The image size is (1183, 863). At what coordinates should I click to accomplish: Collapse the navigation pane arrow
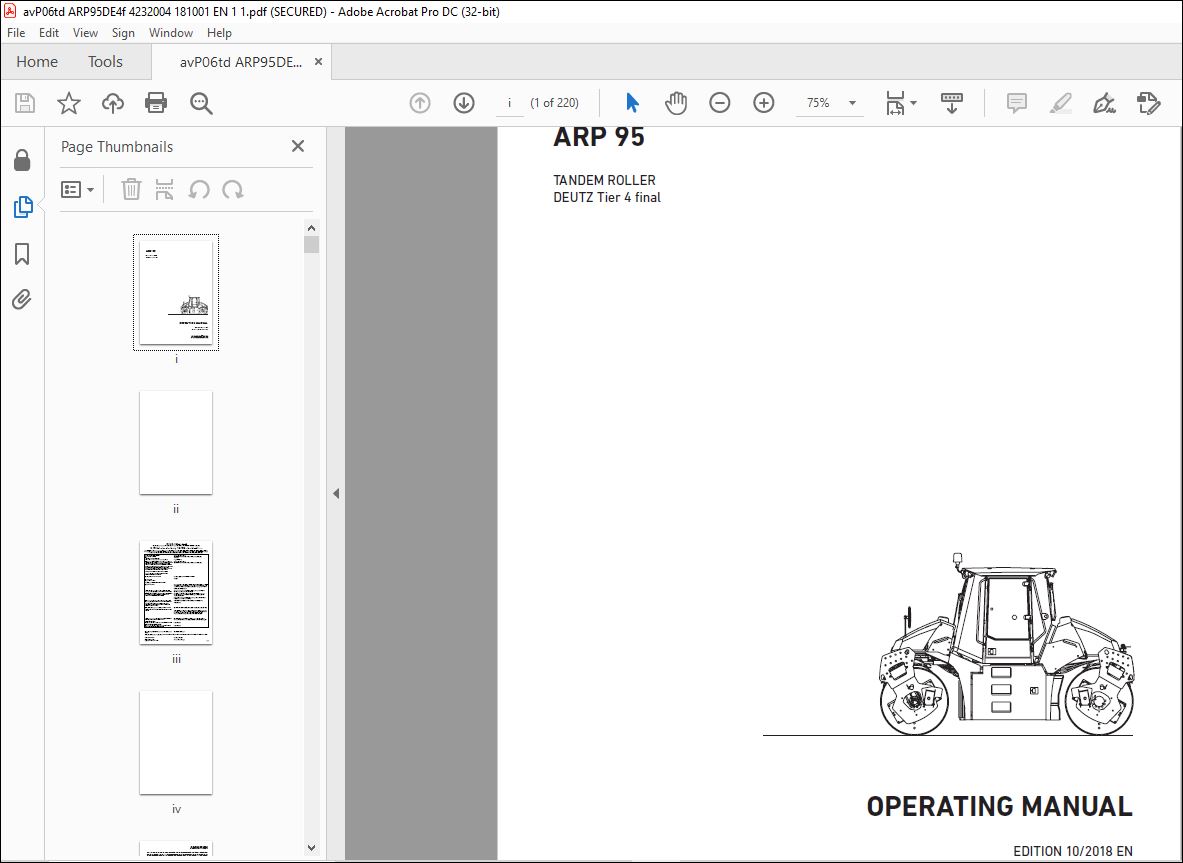pyautogui.click(x=336, y=493)
